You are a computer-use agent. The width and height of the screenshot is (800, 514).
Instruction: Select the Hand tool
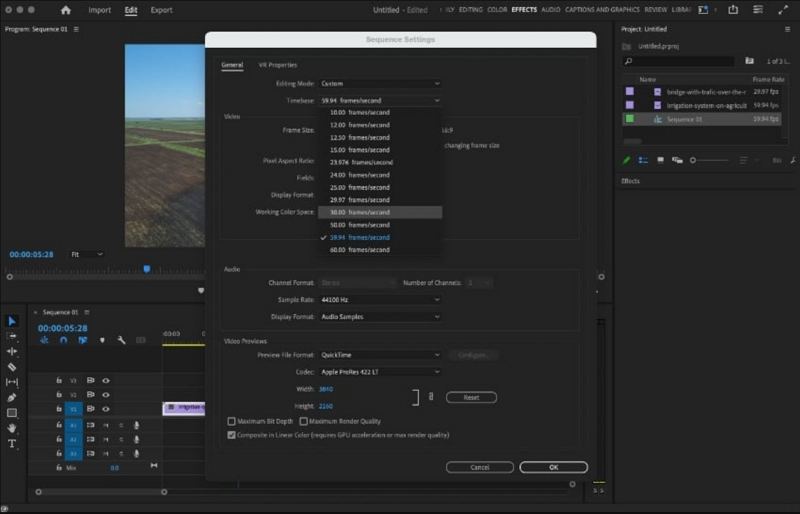12,428
